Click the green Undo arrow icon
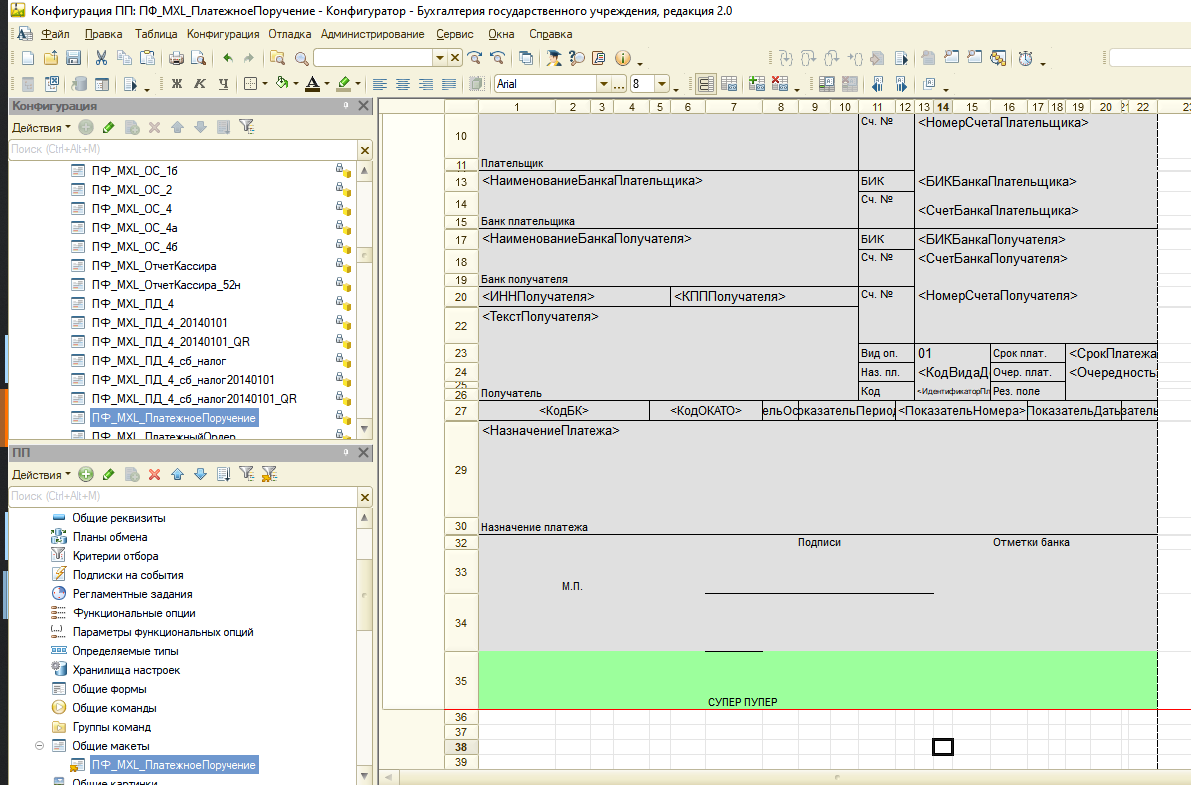The height and width of the screenshot is (785, 1191). coord(228,59)
